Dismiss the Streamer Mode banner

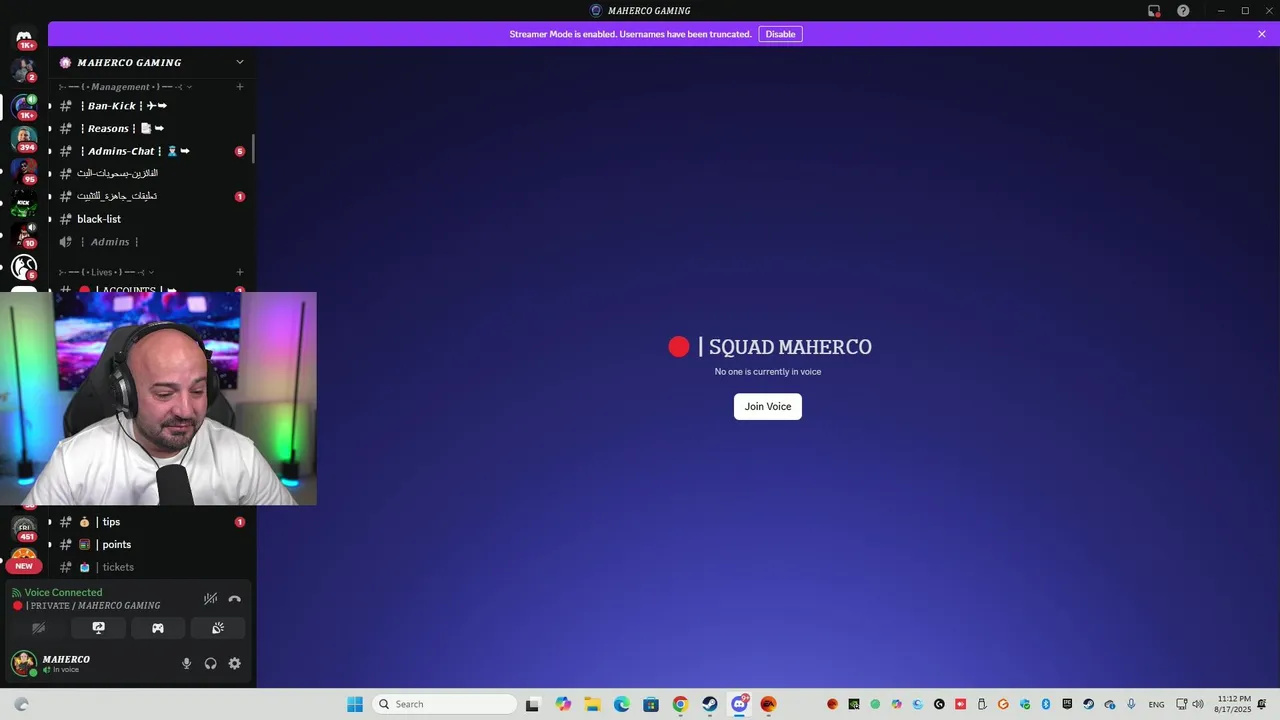[1262, 34]
